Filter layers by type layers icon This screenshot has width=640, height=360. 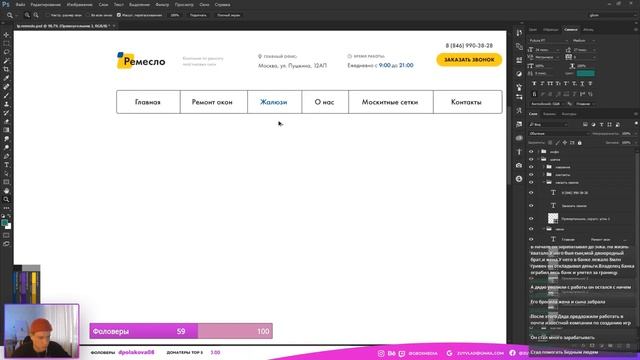(601, 124)
